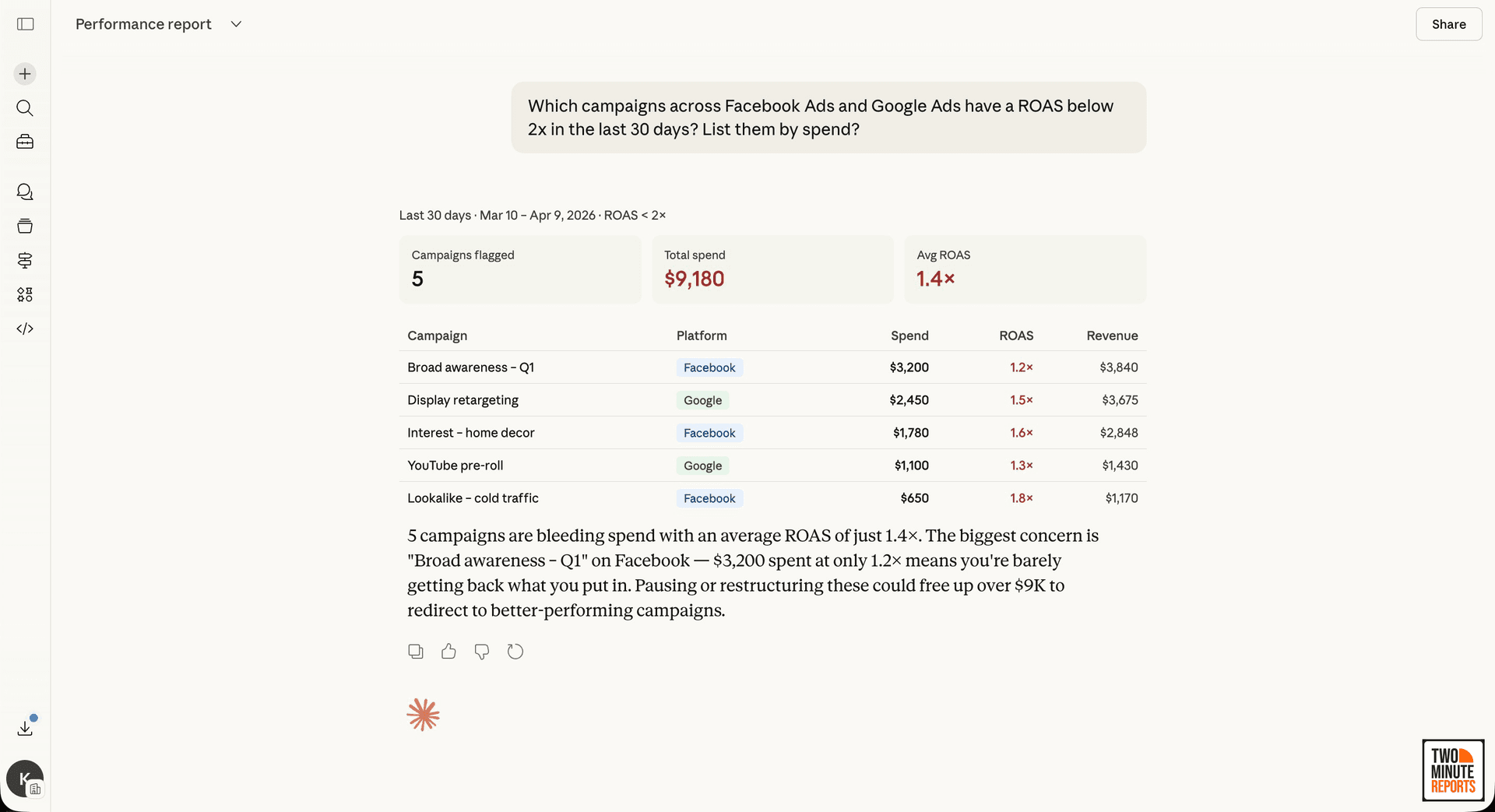The image size is (1495, 812).
Task: Click the downloads icon with blue notification dot
Action: (x=25, y=727)
